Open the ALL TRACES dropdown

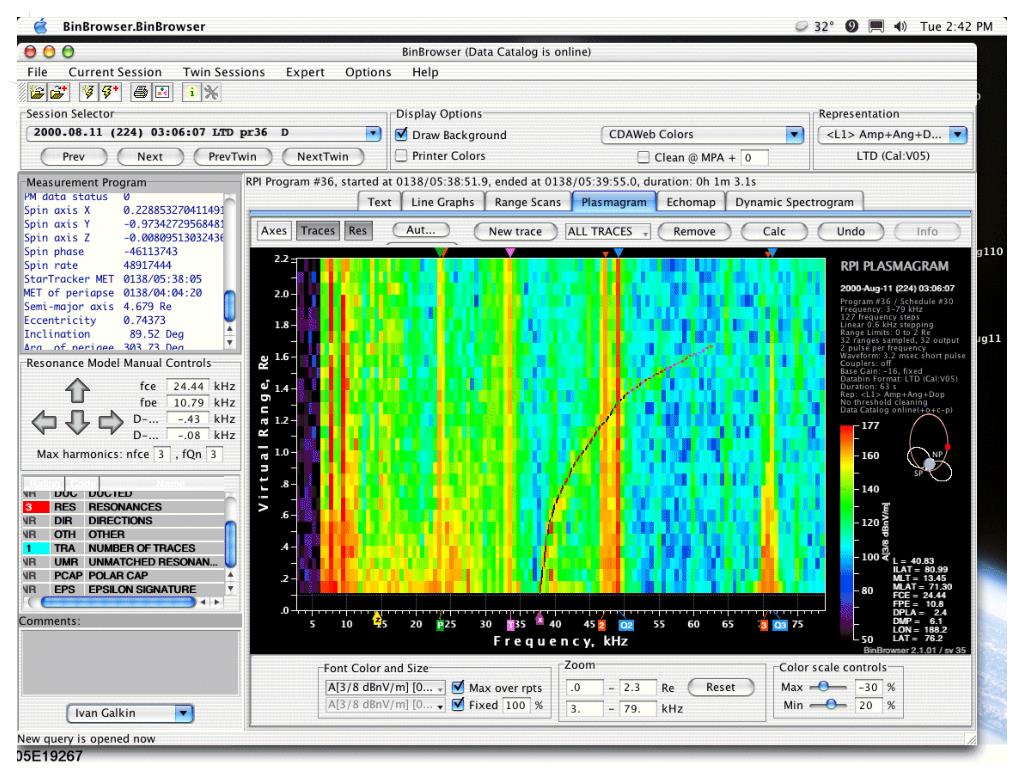click(607, 231)
